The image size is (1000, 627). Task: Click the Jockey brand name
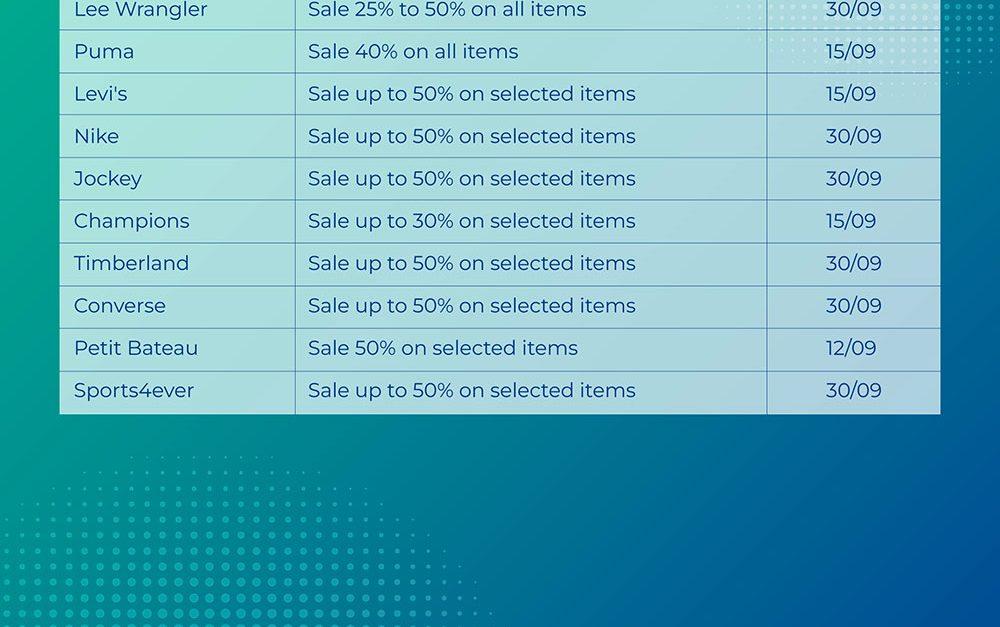click(108, 179)
